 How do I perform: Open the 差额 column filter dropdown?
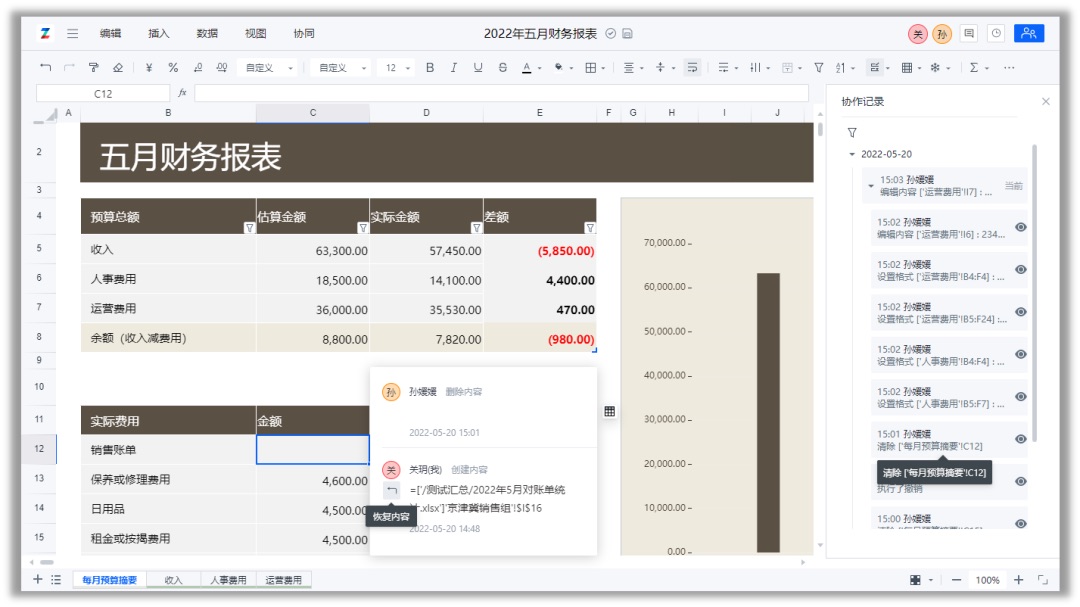pyautogui.click(x=590, y=227)
